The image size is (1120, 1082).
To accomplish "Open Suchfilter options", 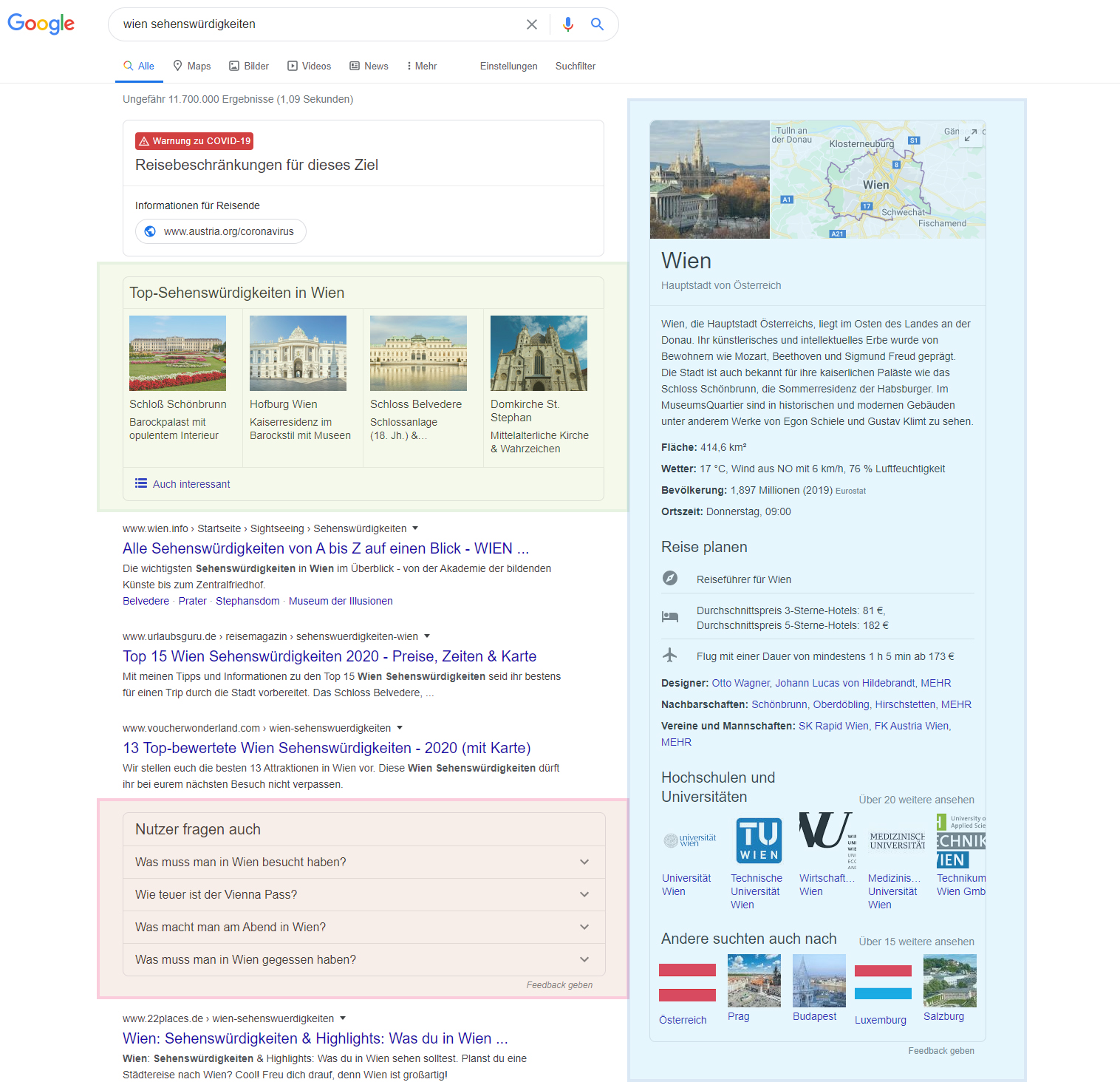I will click(576, 66).
